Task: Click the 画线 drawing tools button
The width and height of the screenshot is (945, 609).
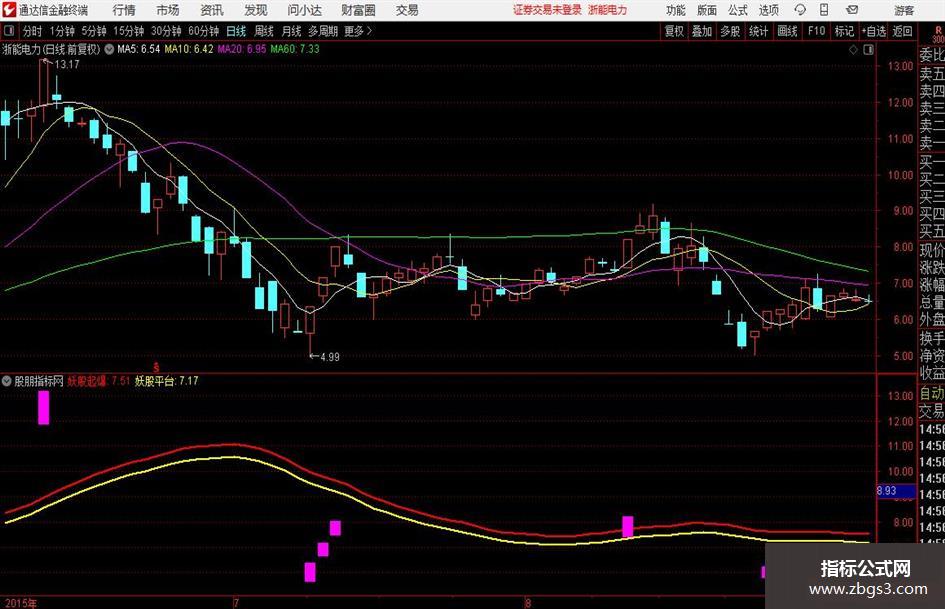Action: coord(787,31)
